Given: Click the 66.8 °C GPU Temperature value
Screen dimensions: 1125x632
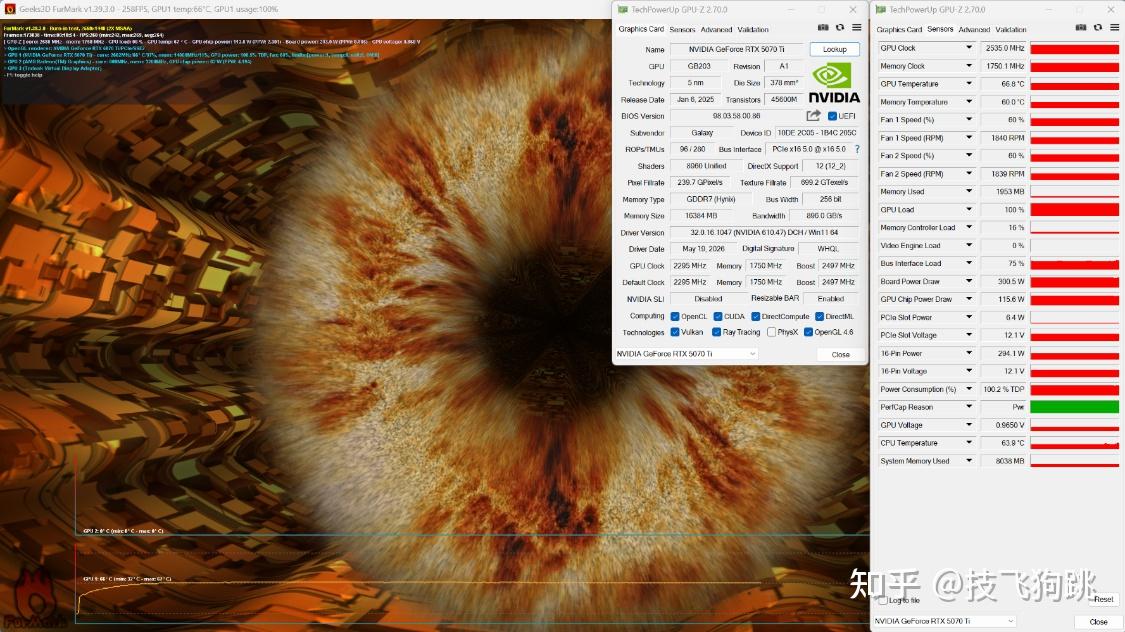Looking at the screenshot, I should tap(1004, 84).
